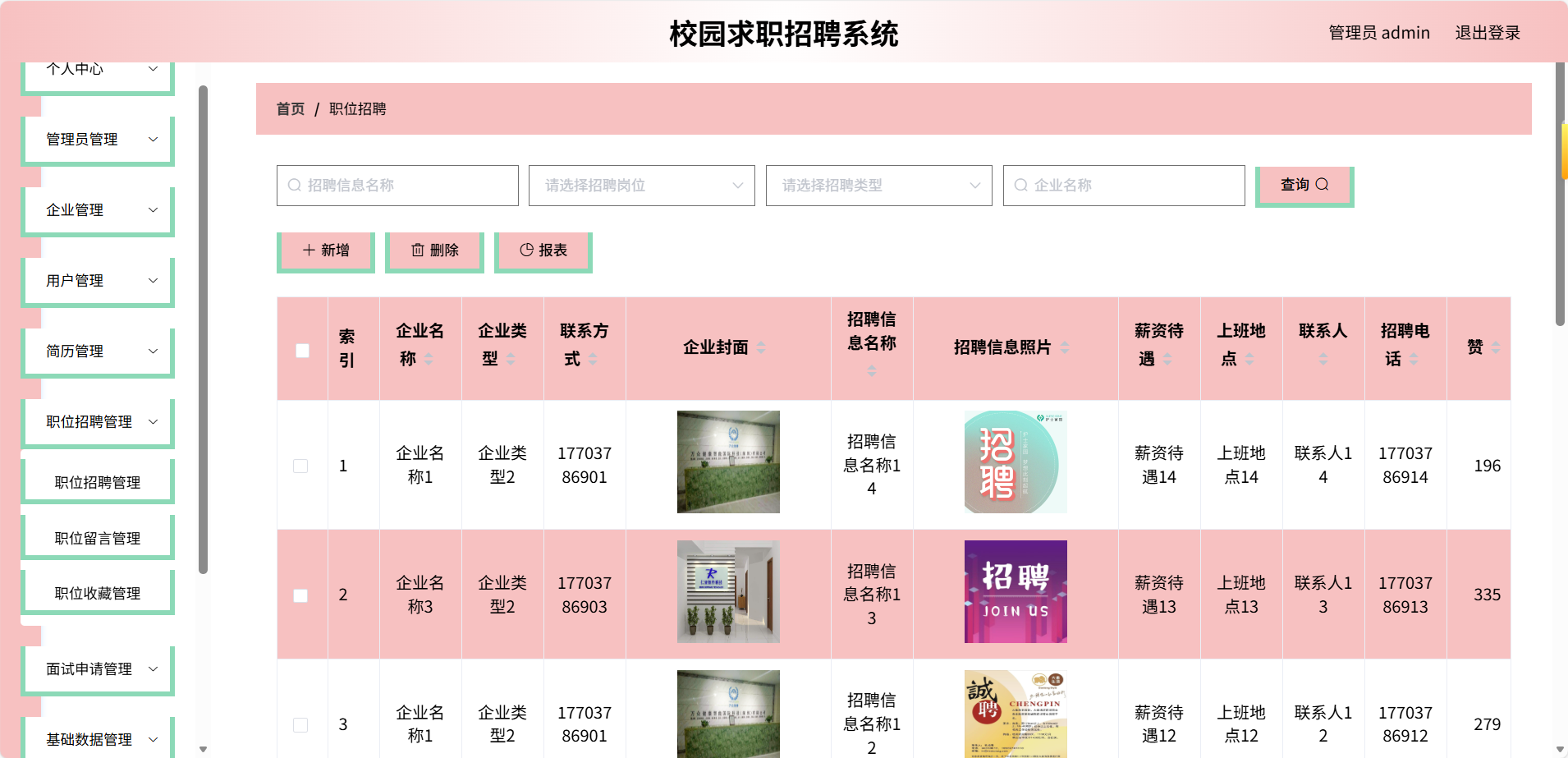This screenshot has width=1568, height=758.
Task: Click 退出登录 to log out
Action: tap(1488, 33)
